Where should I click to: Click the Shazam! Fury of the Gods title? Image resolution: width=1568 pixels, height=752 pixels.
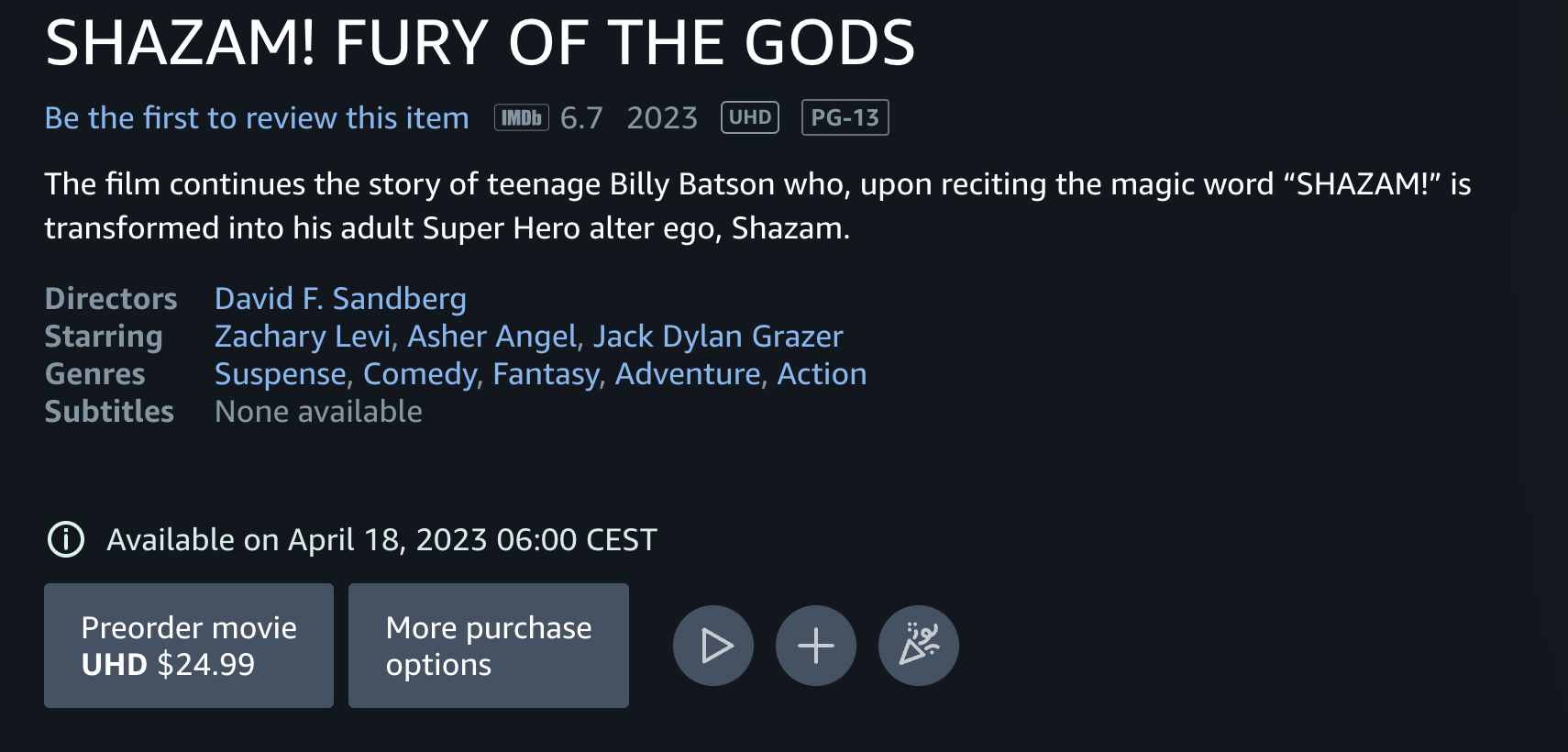click(x=480, y=43)
